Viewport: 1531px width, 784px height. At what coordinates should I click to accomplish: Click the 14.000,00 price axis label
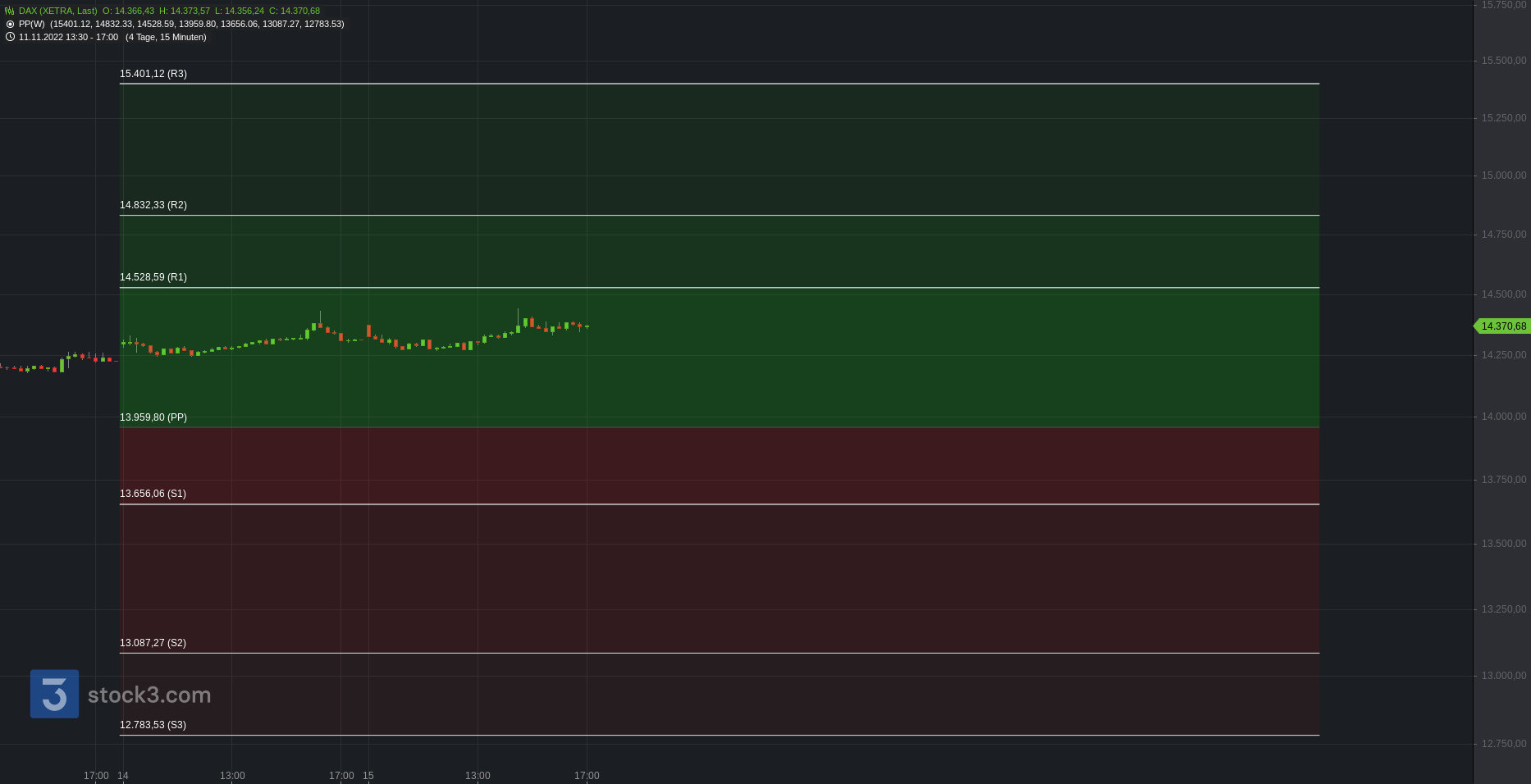[1503, 417]
